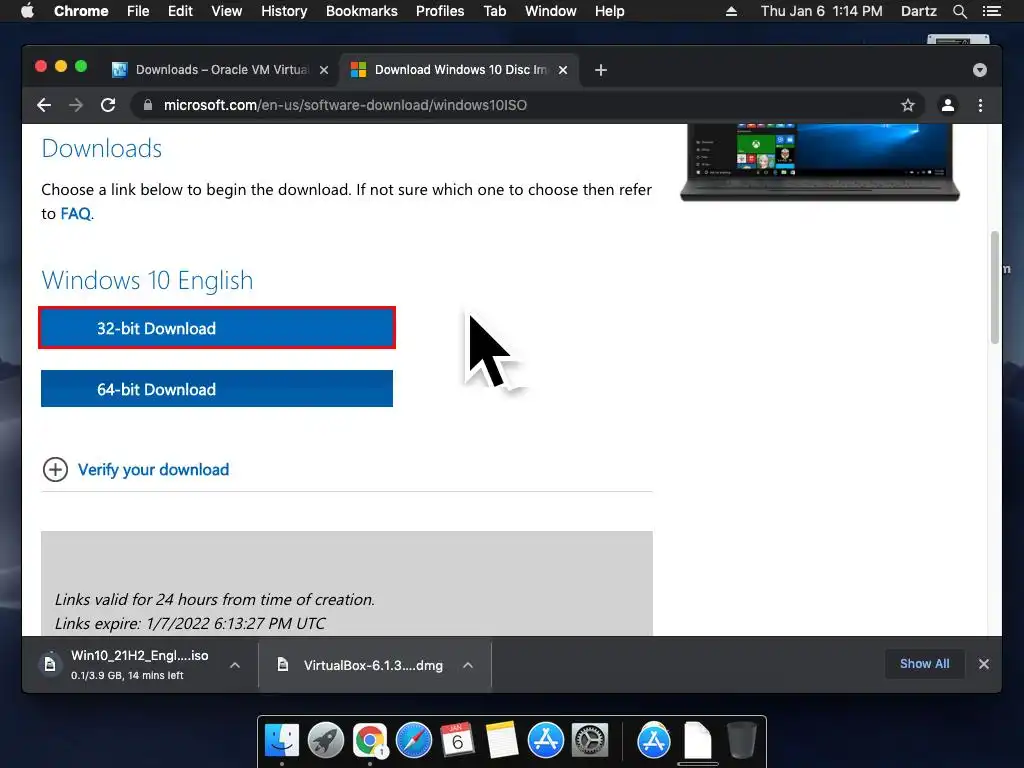Start the 32-bit Download
Viewport: 1024px width, 768px height.
tap(217, 328)
